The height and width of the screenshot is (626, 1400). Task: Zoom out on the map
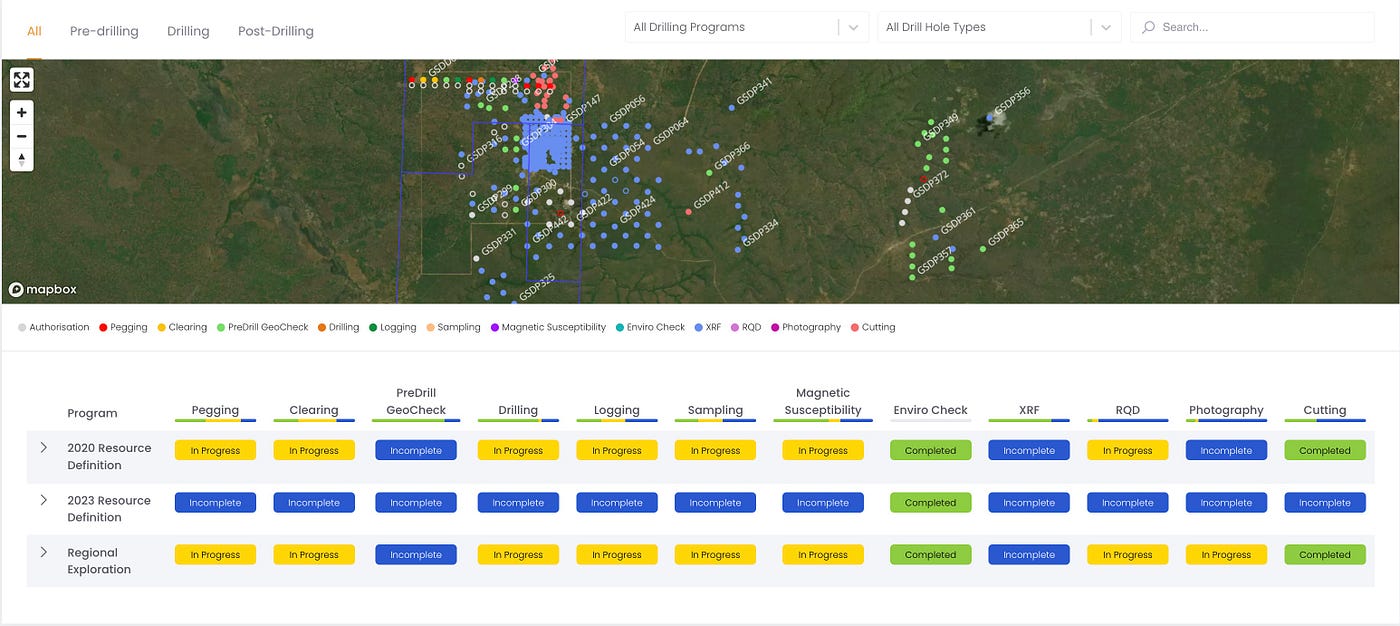click(21, 136)
